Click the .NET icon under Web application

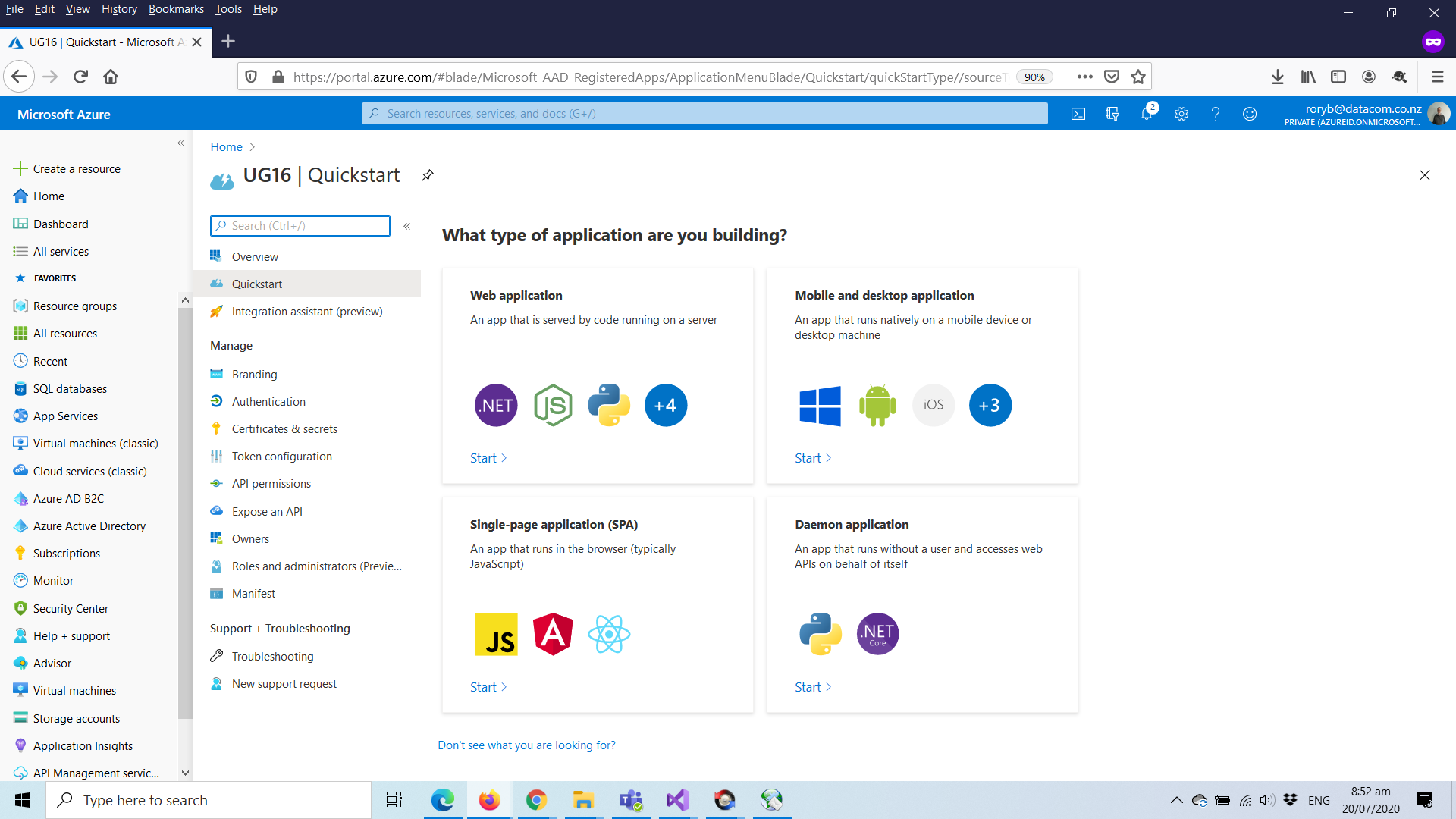(x=495, y=405)
